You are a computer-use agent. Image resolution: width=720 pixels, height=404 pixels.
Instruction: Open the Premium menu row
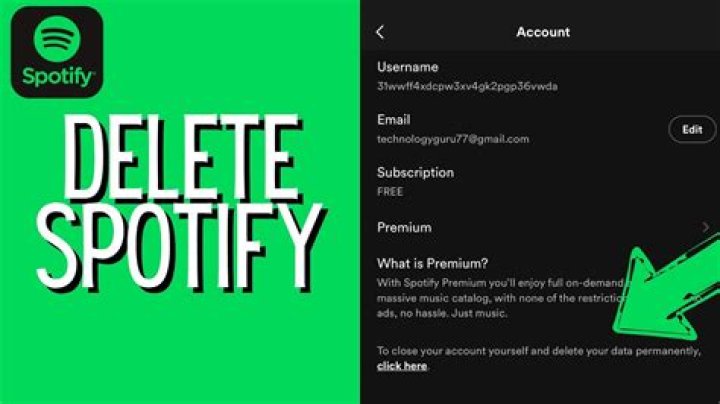coord(544,227)
